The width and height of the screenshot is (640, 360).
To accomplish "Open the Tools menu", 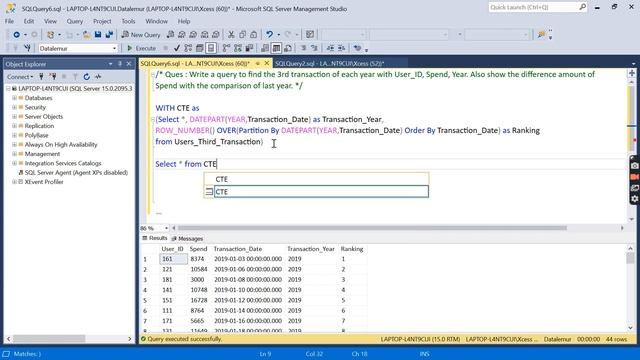I will 128,21.
